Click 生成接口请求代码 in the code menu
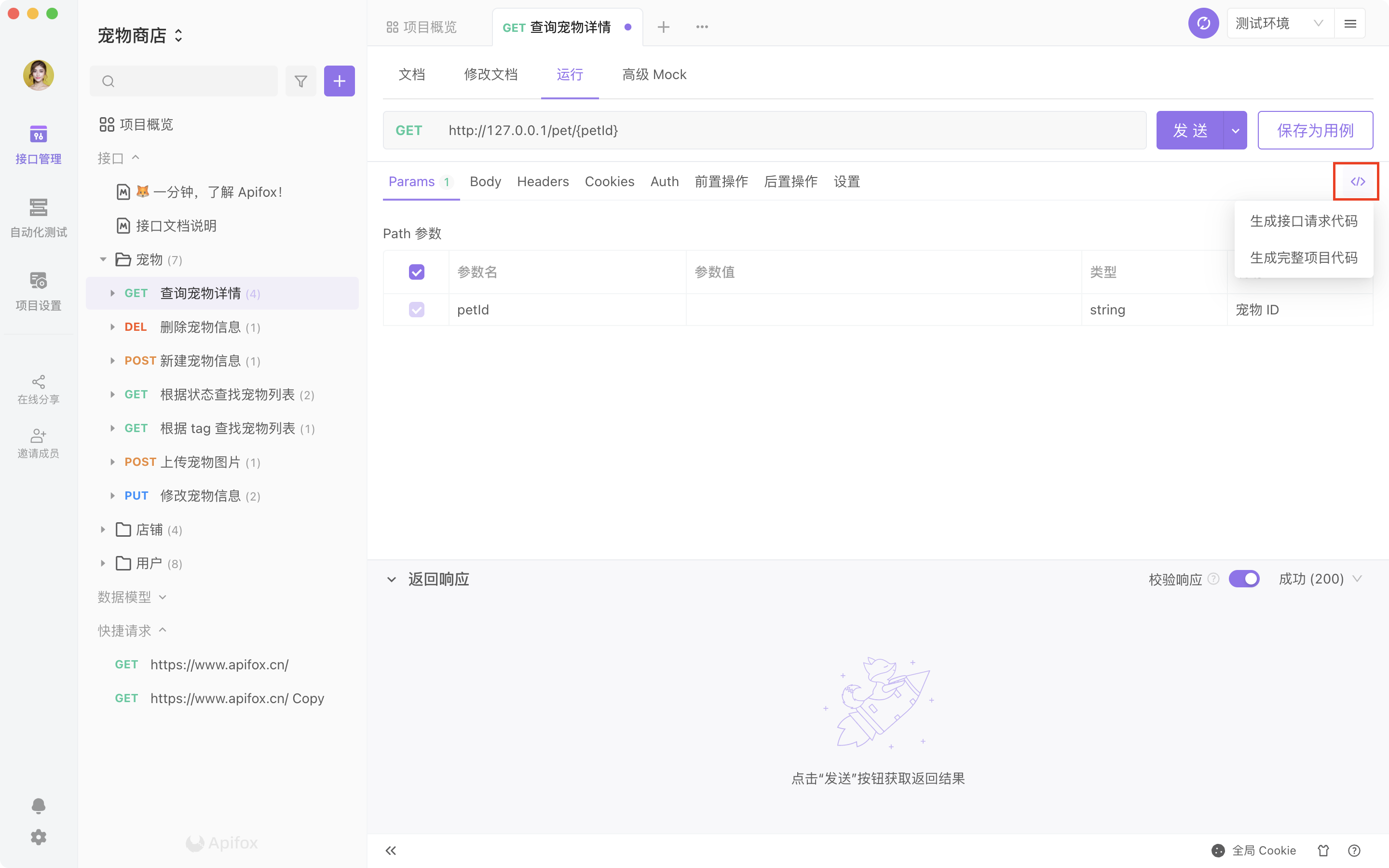The height and width of the screenshot is (868, 1389). [x=1304, y=220]
